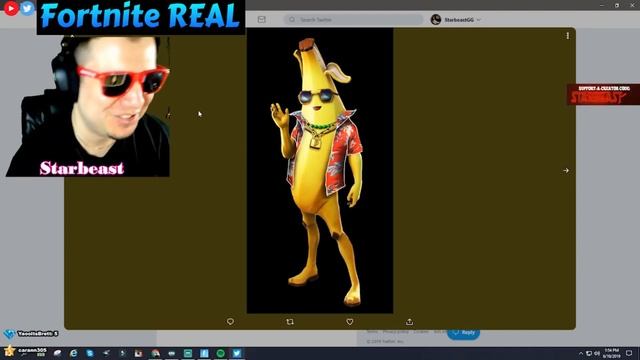Share the tweet via share icon
Image resolution: width=640 pixels, height=360 pixels.
point(409,322)
